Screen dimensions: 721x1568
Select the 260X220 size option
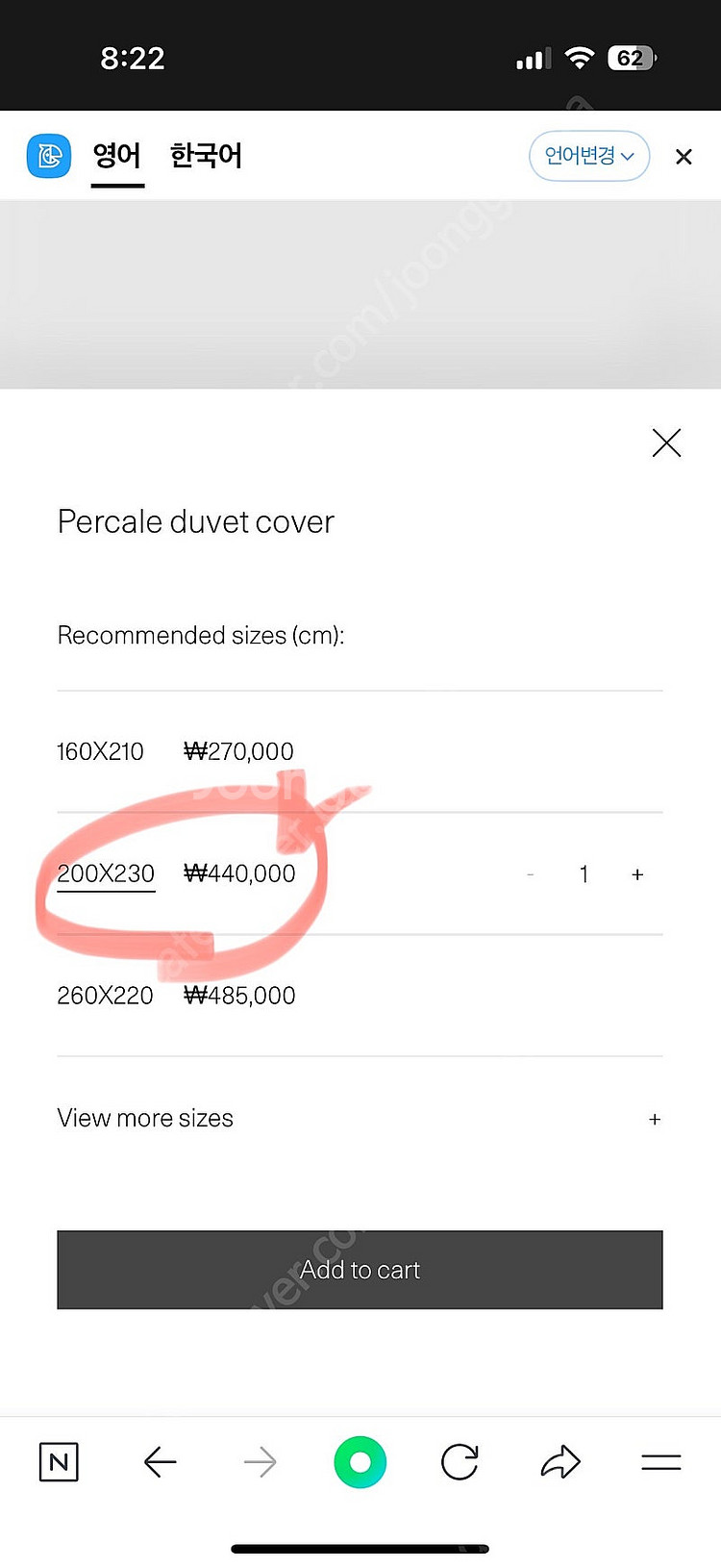tap(105, 996)
